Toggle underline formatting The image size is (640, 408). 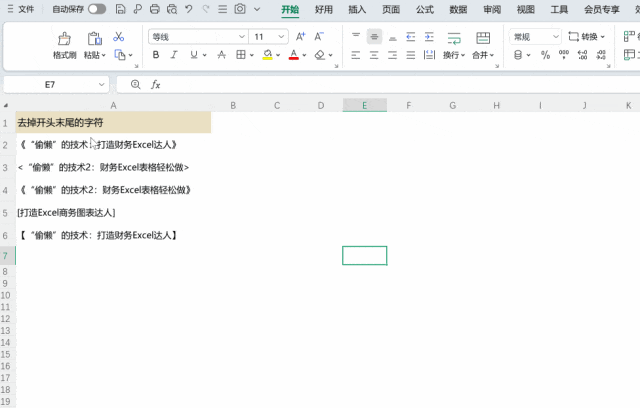[194, 55]
